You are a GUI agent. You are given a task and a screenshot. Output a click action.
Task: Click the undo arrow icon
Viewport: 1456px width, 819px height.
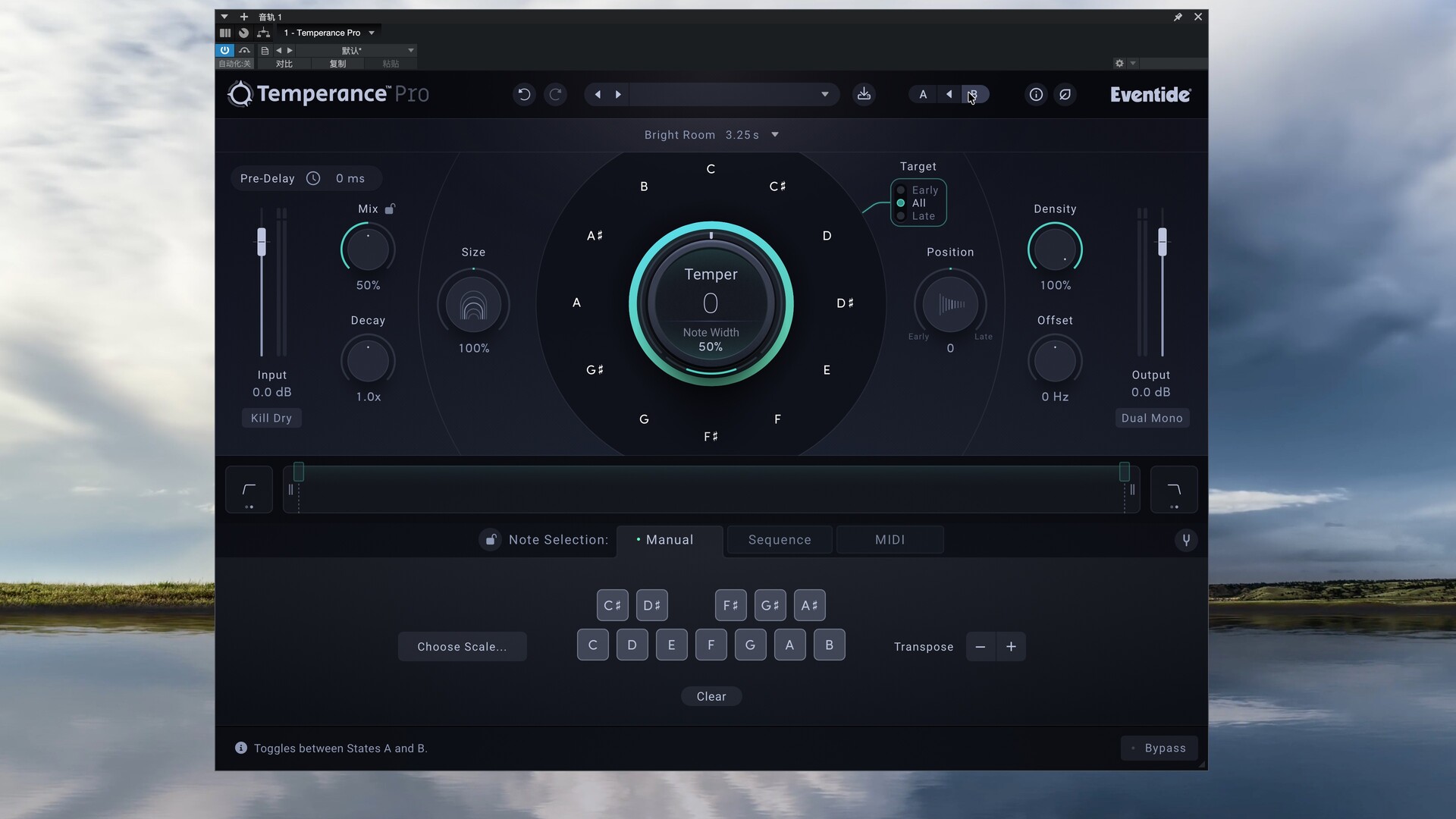pos(524,94)
